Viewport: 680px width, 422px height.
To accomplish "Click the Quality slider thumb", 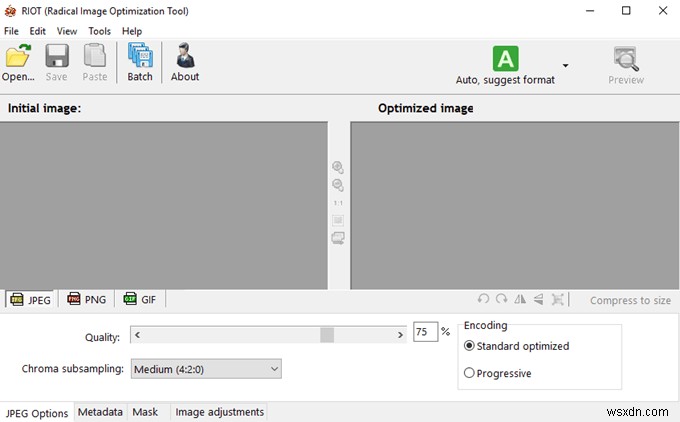I will pos(327,335).
